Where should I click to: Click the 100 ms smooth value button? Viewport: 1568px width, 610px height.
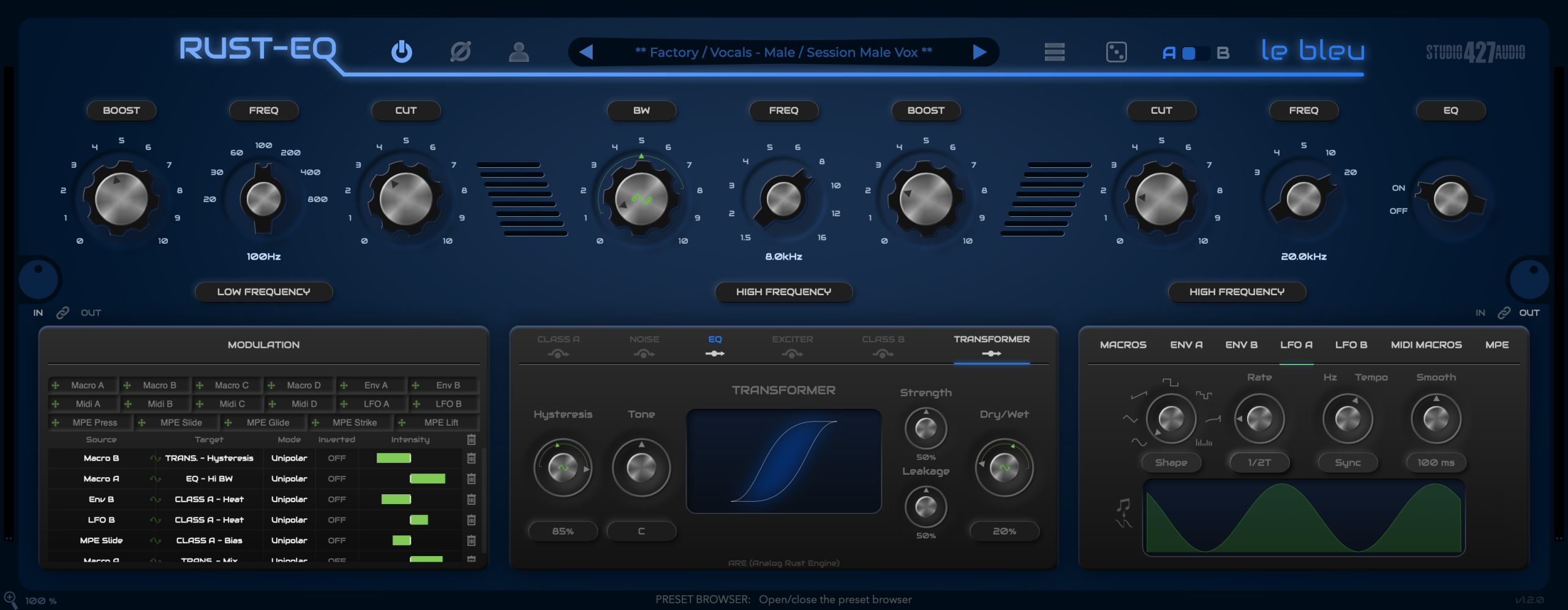pyautogui.click(x=1436, y=463)
